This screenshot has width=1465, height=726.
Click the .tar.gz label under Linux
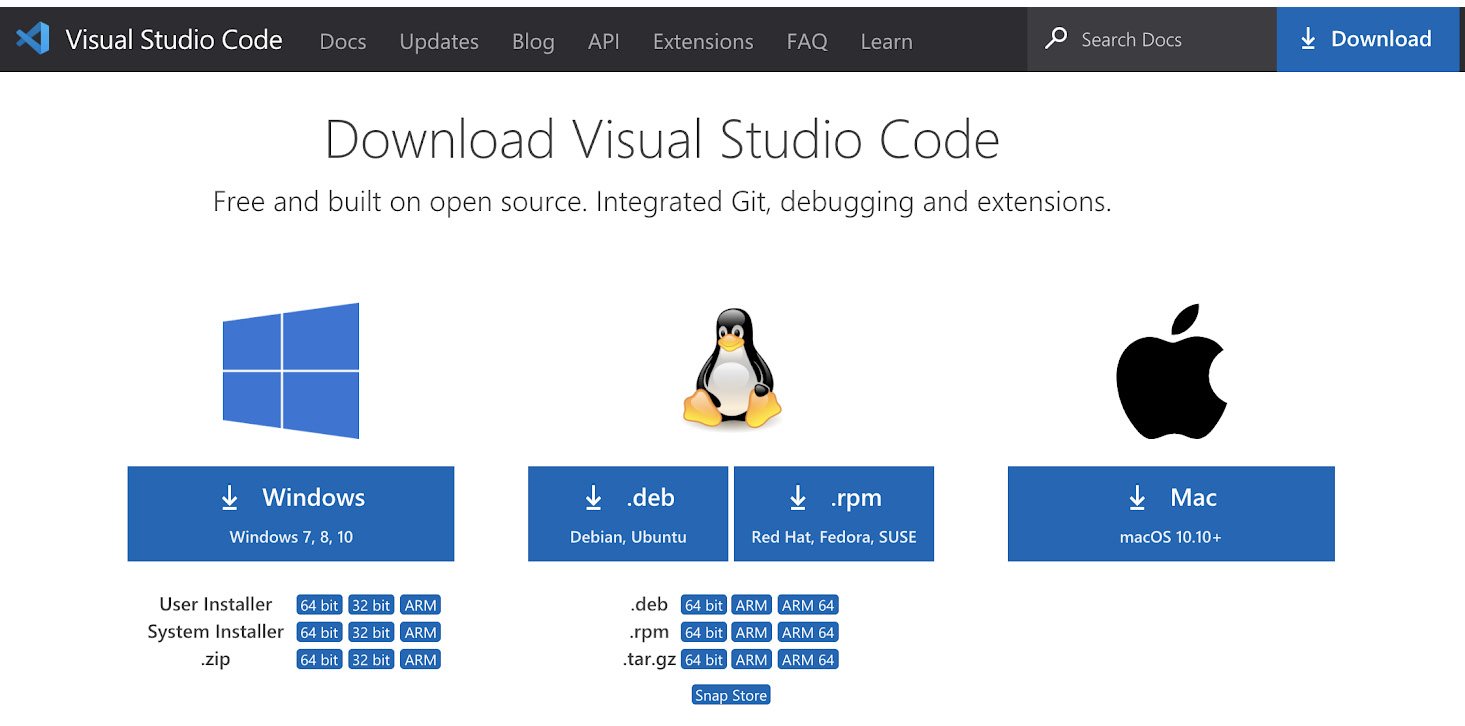649,659
